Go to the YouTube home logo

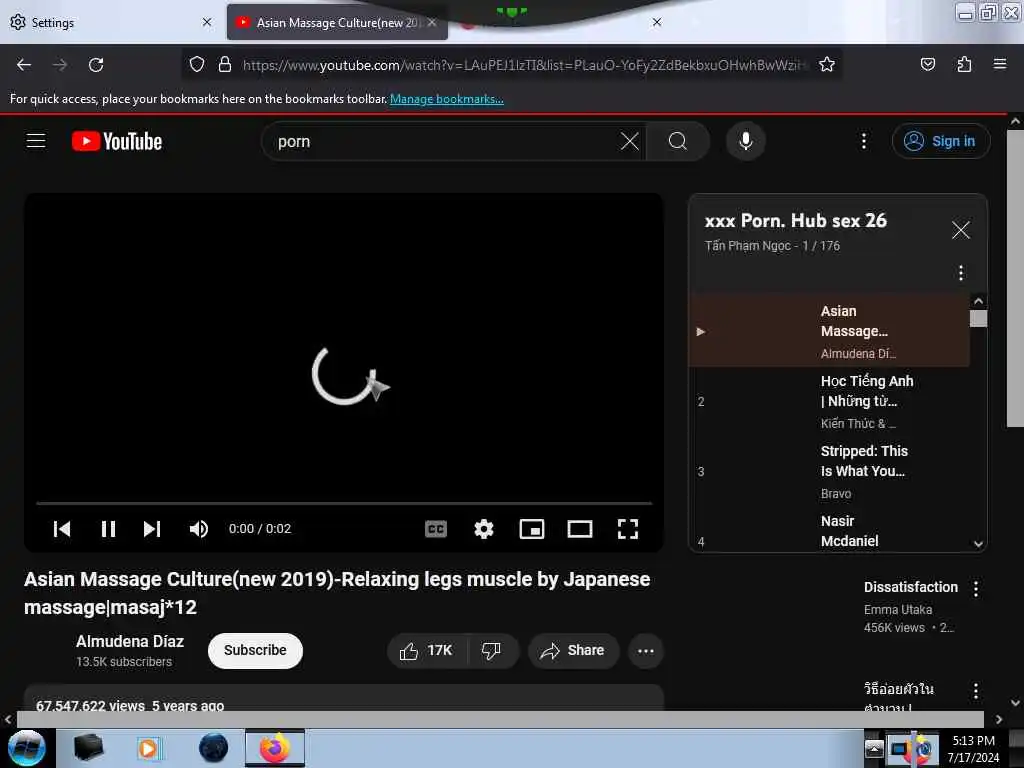point(117,141)
